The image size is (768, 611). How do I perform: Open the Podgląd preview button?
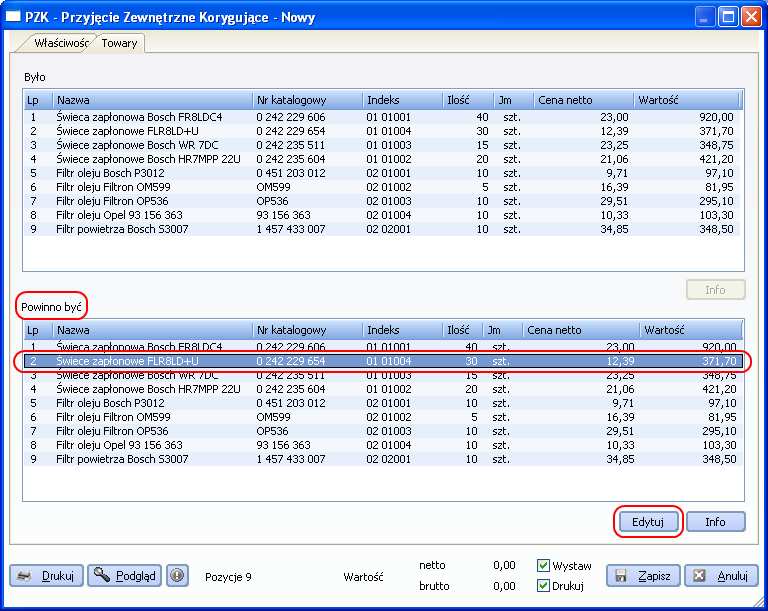coord(124,575)
